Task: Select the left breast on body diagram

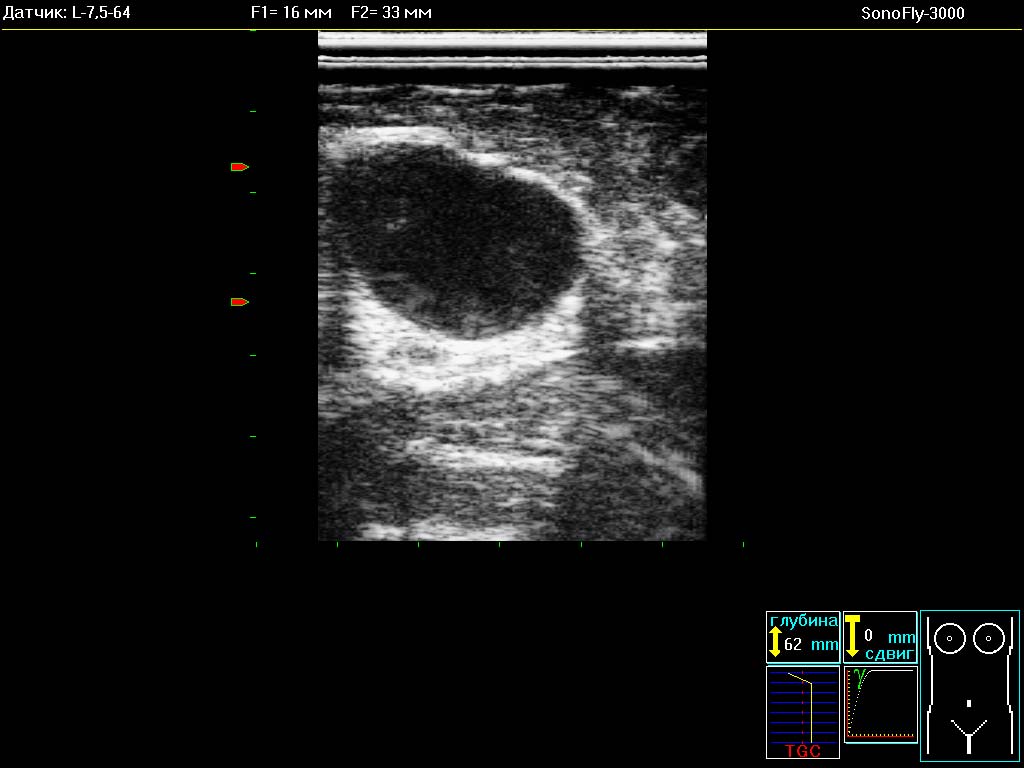Action: pos(950,637)
